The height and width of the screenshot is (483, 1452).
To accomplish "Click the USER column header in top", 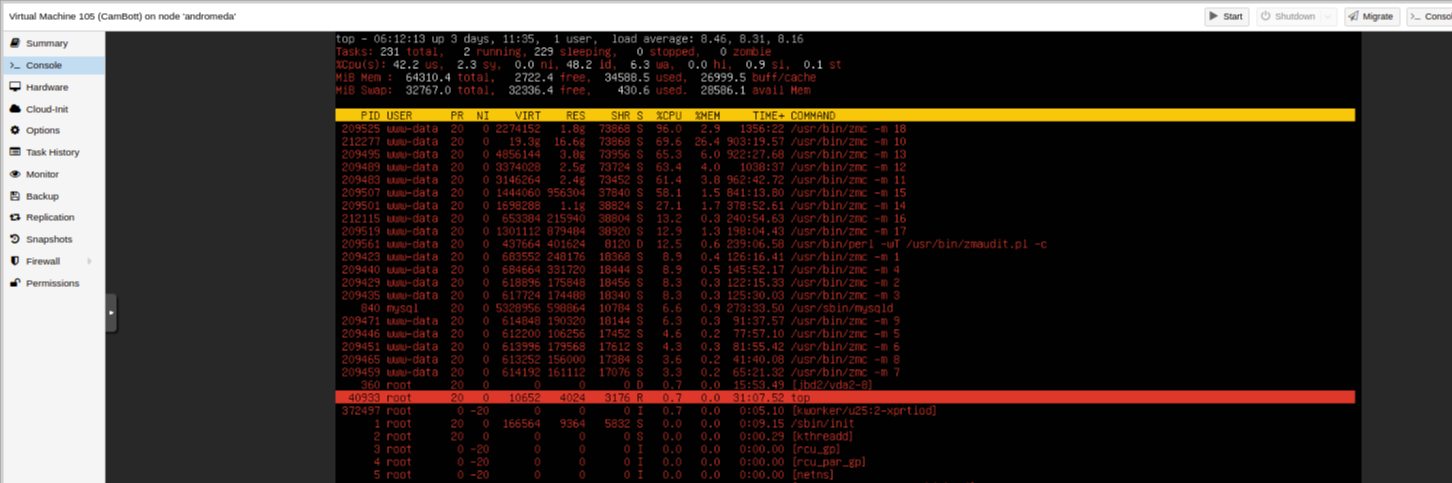I will pyautogui.click(x=399, y=116).
